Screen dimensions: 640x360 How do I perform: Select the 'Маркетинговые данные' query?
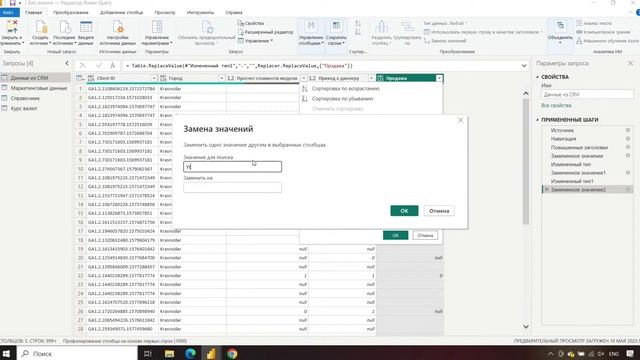pyautogui.click(x=35, y=88)
